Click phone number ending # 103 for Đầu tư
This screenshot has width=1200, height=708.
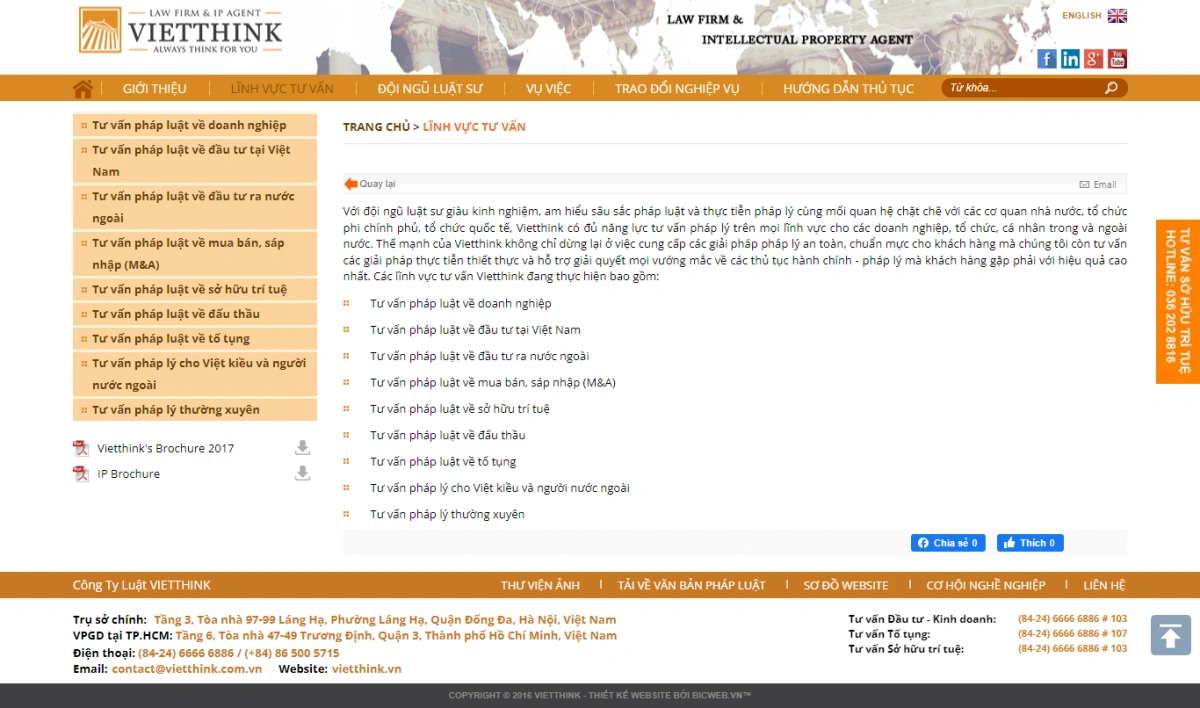(1072, 619)
